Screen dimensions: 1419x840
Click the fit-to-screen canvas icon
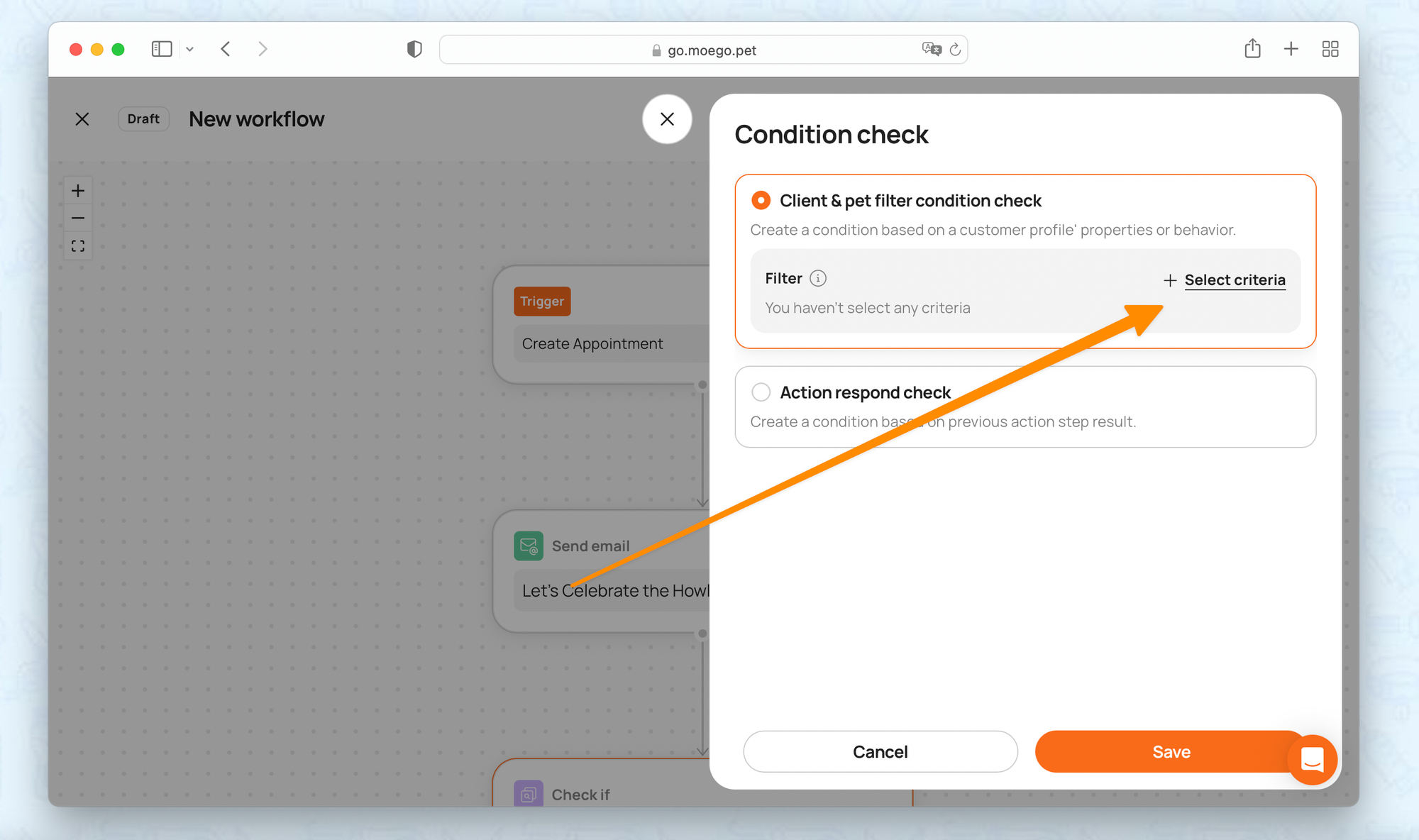(x=78, y=245)
